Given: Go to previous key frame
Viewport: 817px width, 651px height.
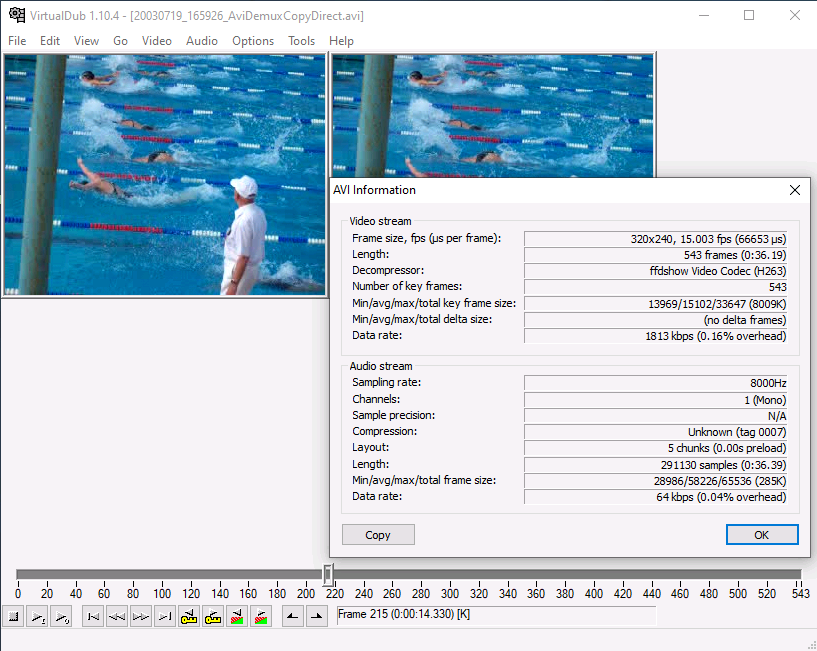Looking at the screenshot, I should click(x=189, y=617).
